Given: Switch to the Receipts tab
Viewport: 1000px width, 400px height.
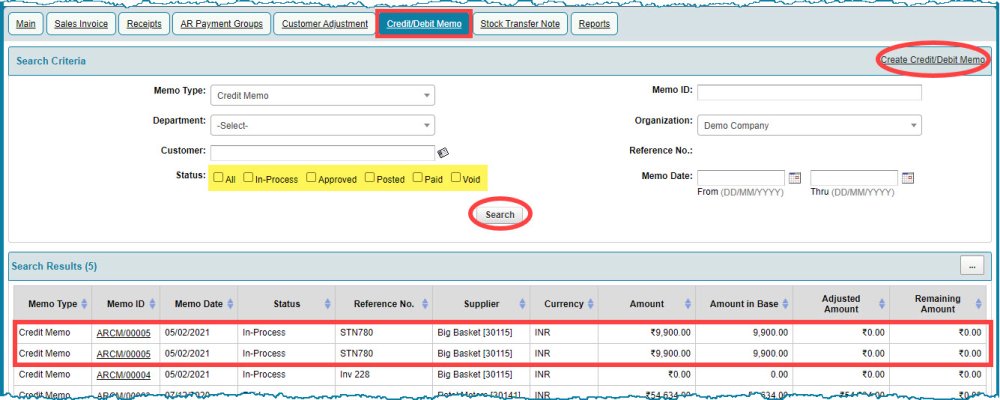Looking at the screenshot, I should [144, 24].
